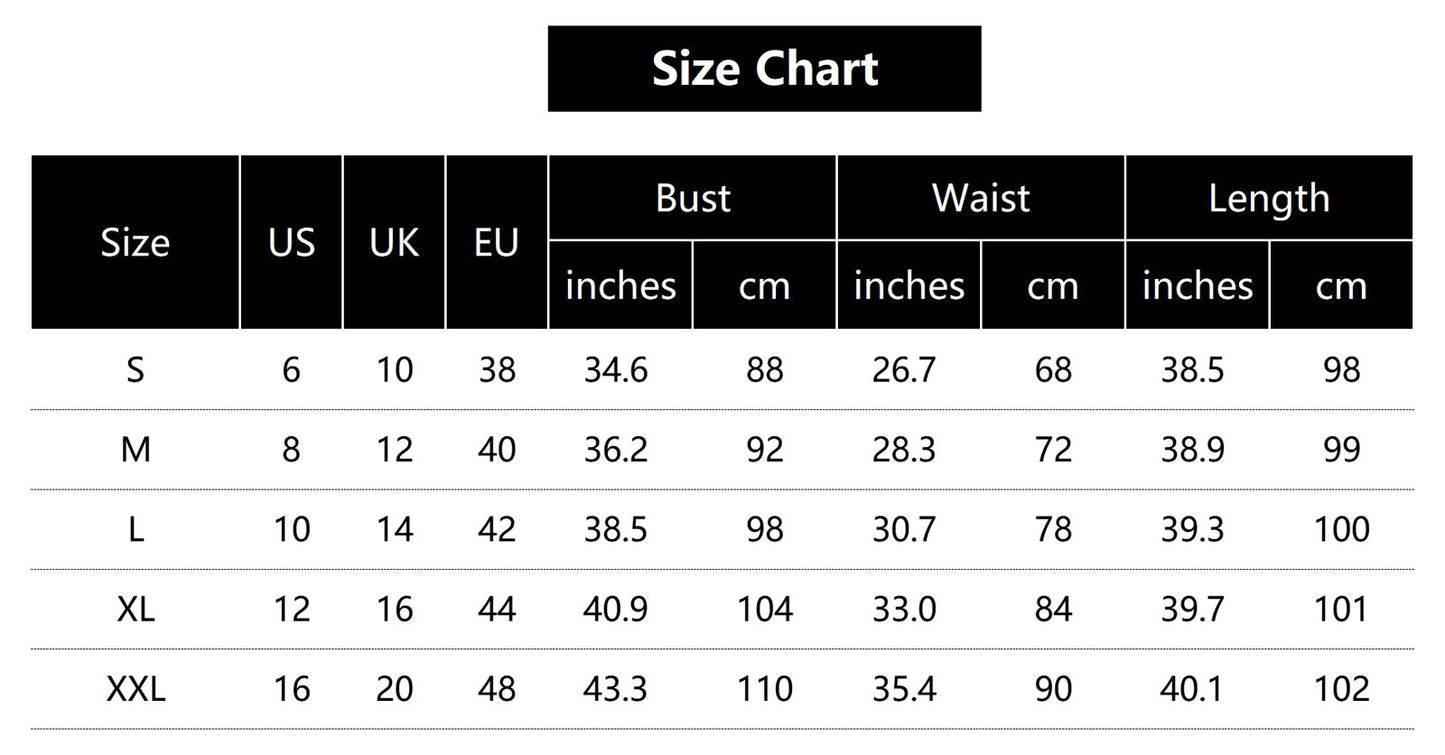Click the Size Chart title banner
Viewport: 1445px width, 755px height.
pyautogui.click(x=764, y=68)
